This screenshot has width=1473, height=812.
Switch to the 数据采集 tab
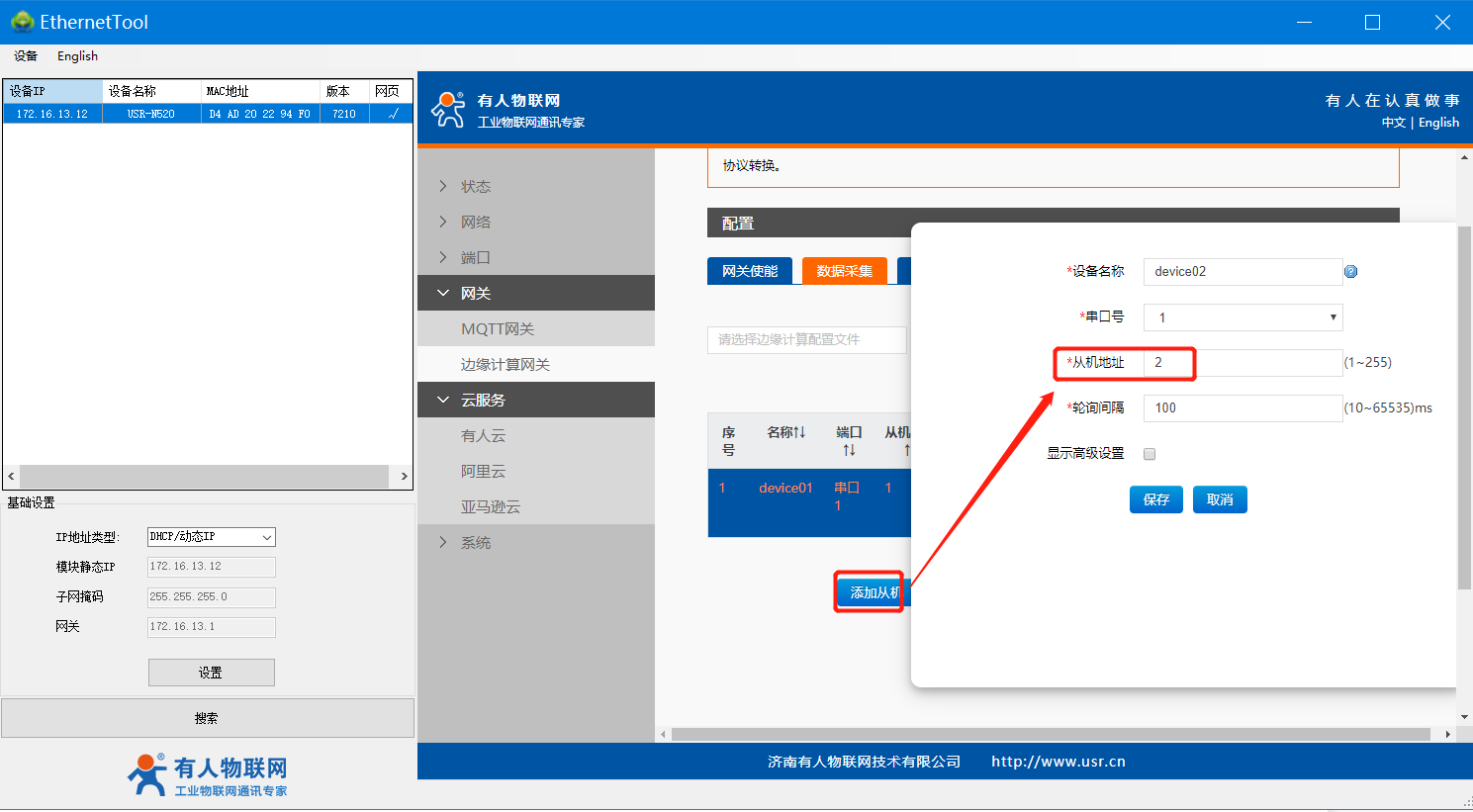tap(844, 271)
